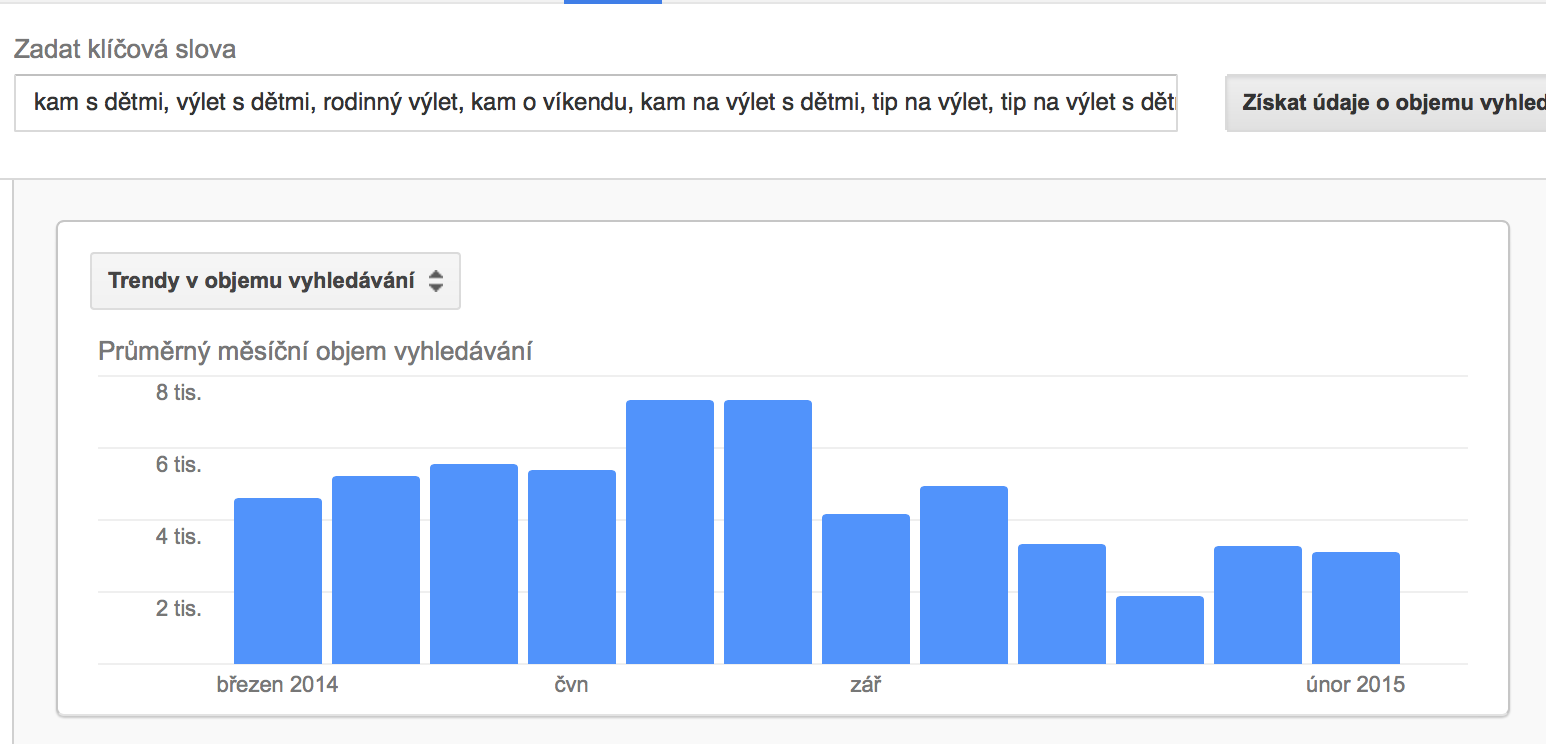Click the bar above the zář label
The image size is (1546, 744).
(x=866, y=589)
